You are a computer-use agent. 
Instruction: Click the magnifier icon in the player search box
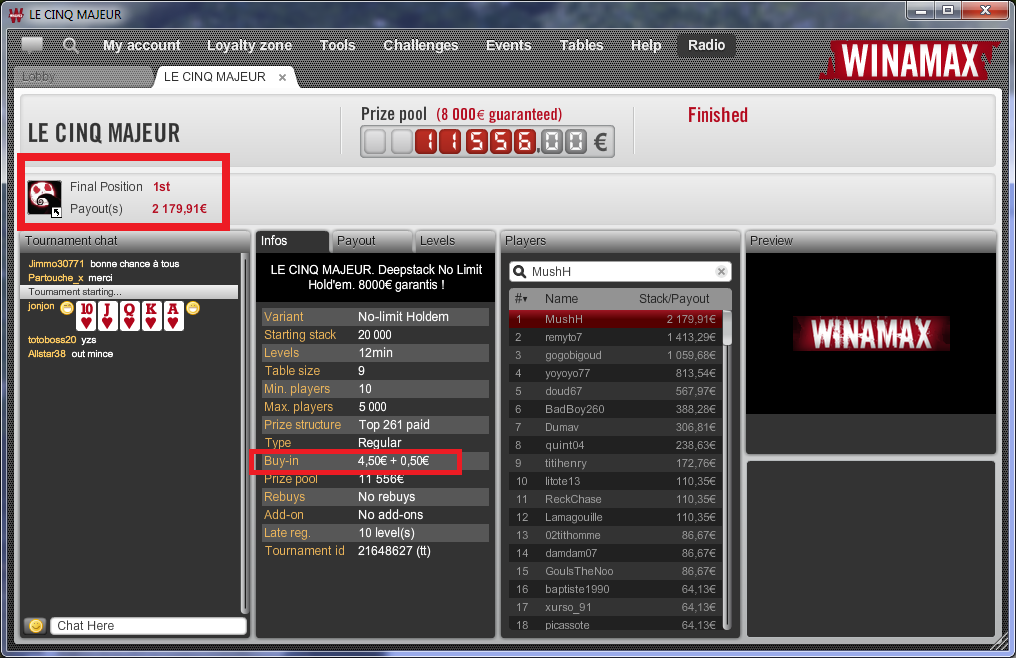point(519,272)
